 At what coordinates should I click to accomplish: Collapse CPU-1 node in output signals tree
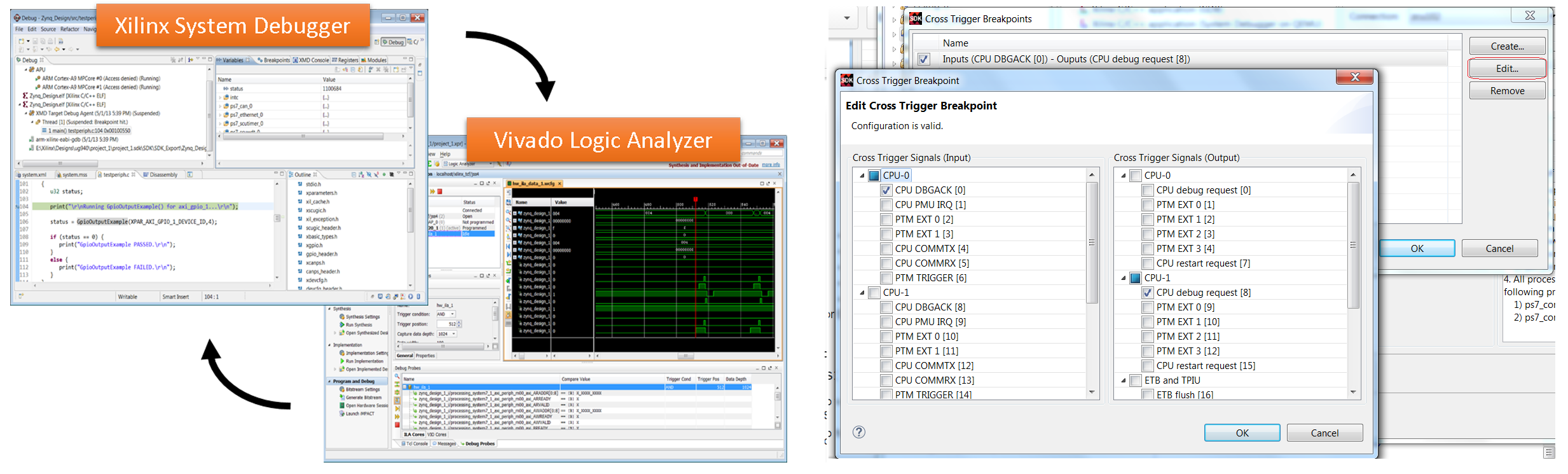click(1124, 278)
